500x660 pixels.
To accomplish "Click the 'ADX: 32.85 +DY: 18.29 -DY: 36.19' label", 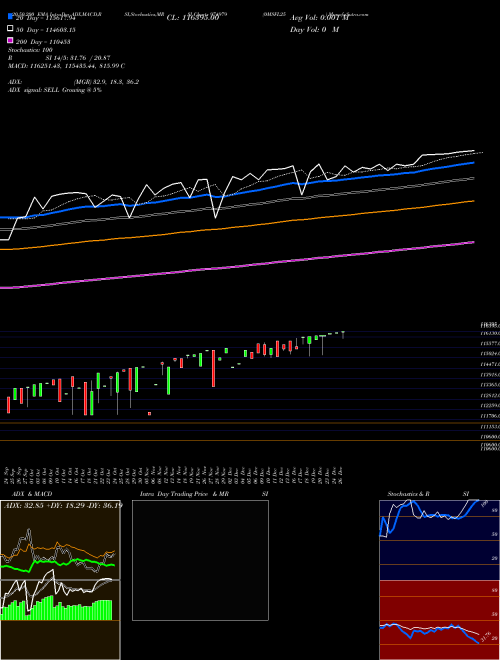I will (63, 505).
